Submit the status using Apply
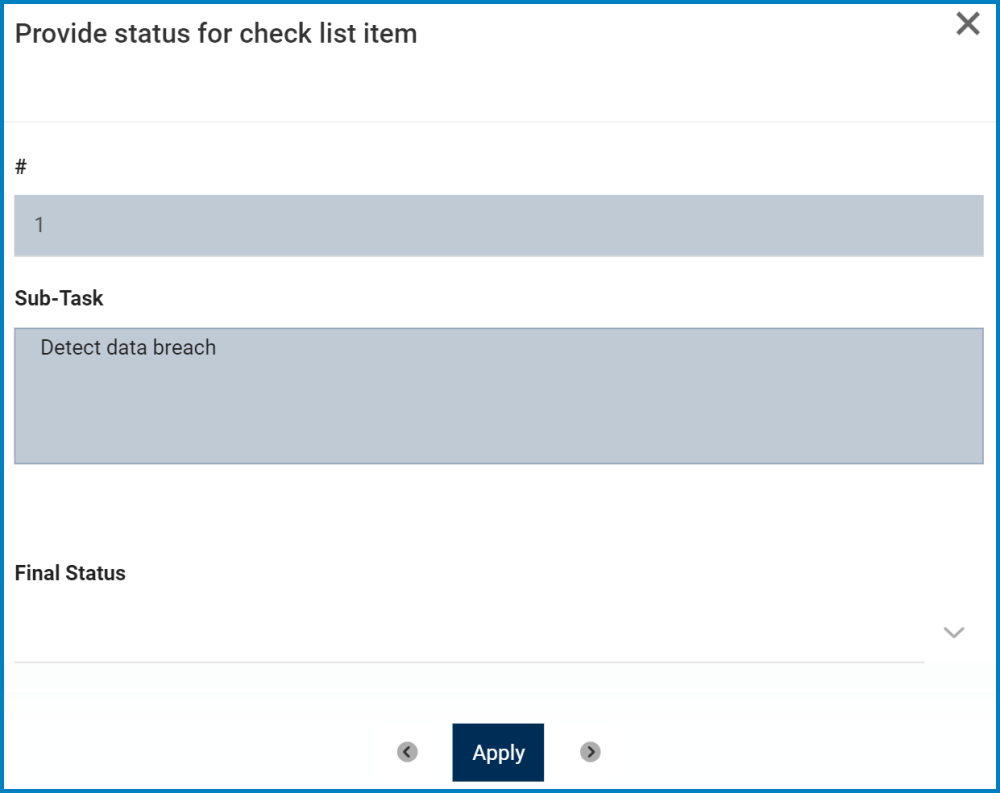Image resolution: width=1000 pixels, height=793 pixels. tap(498, 752)
